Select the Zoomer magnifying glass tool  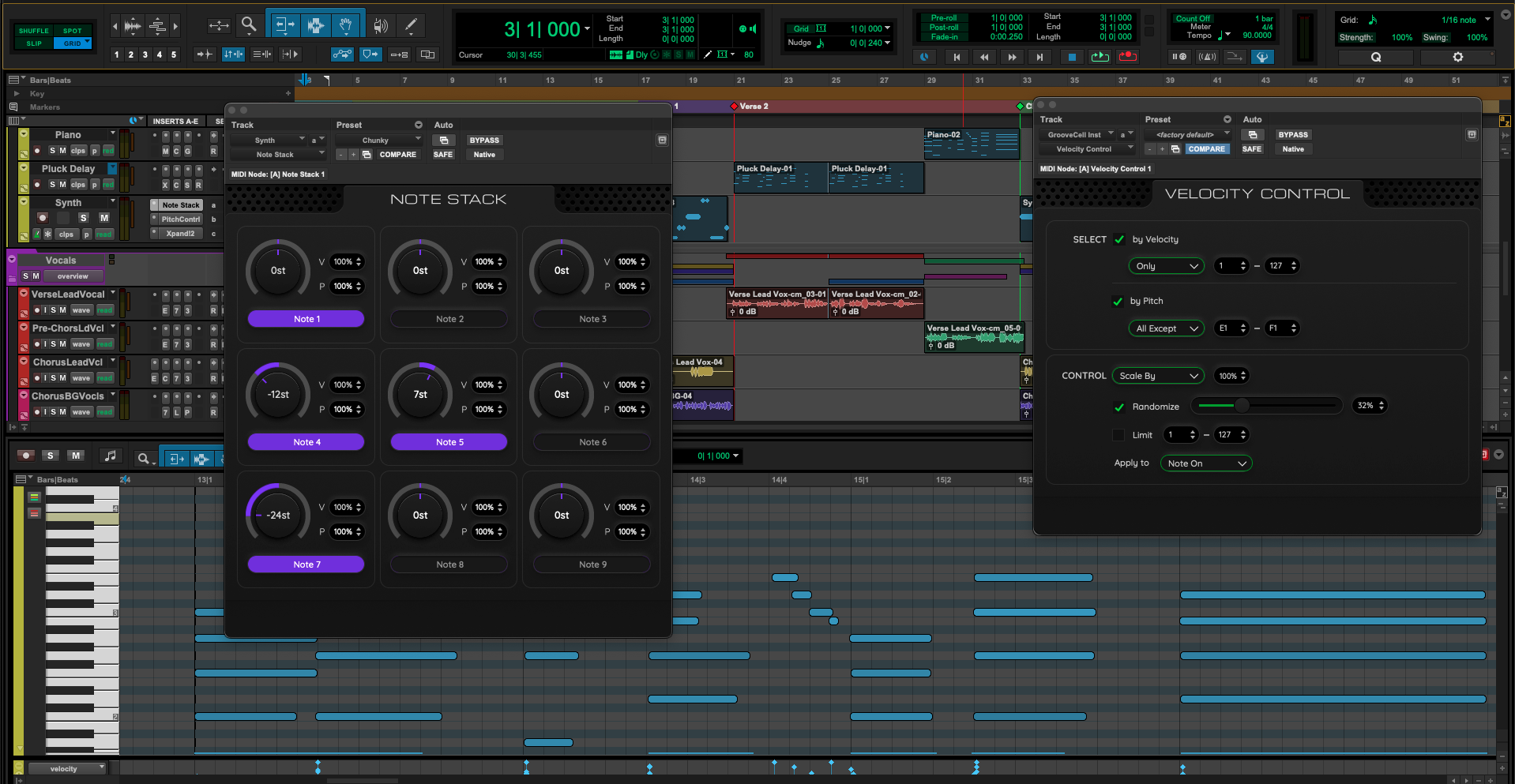click(249, 25)
